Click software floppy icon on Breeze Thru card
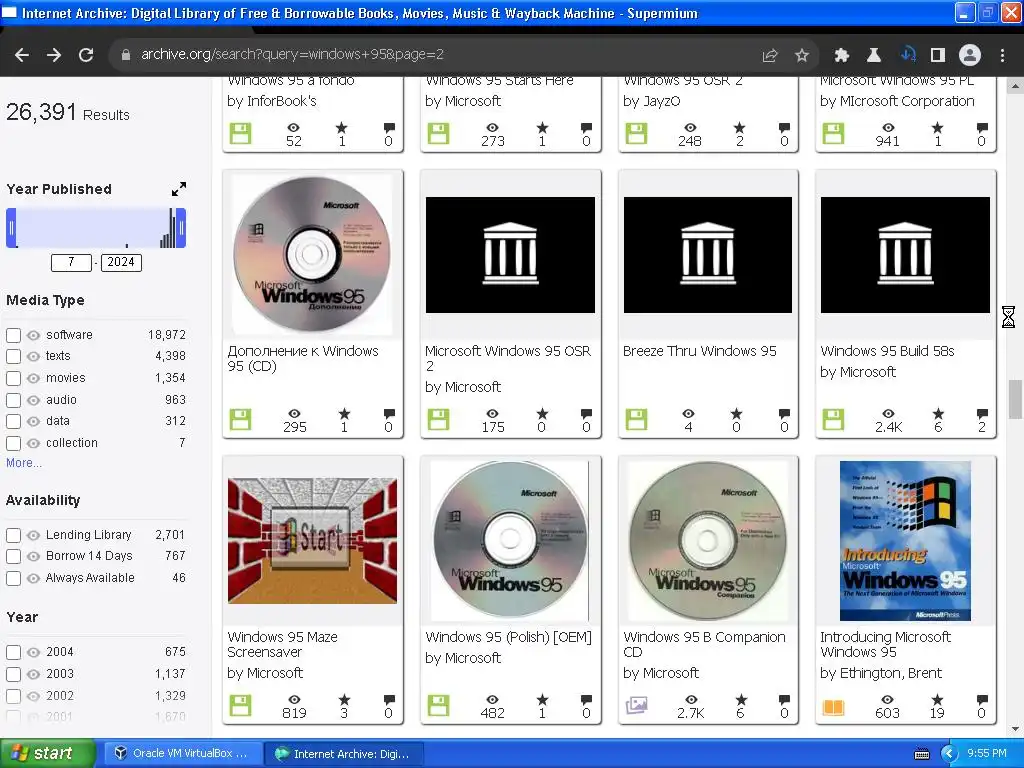1024x768 pixels. [x=636, y=420]
